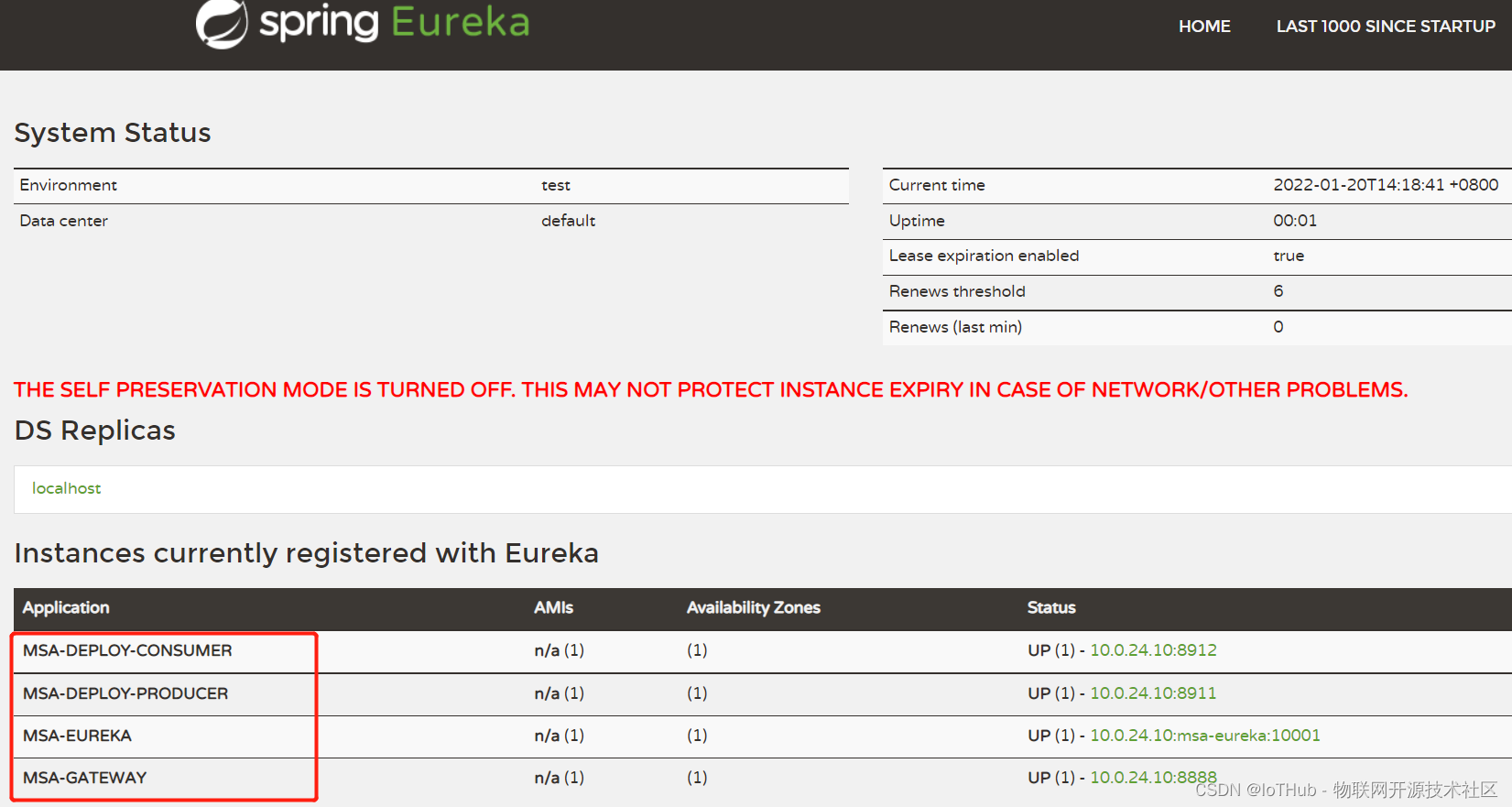The height and width of the screenshot is (807, 1512).
Task: Click the System Status heading
Action: (113, 133)
